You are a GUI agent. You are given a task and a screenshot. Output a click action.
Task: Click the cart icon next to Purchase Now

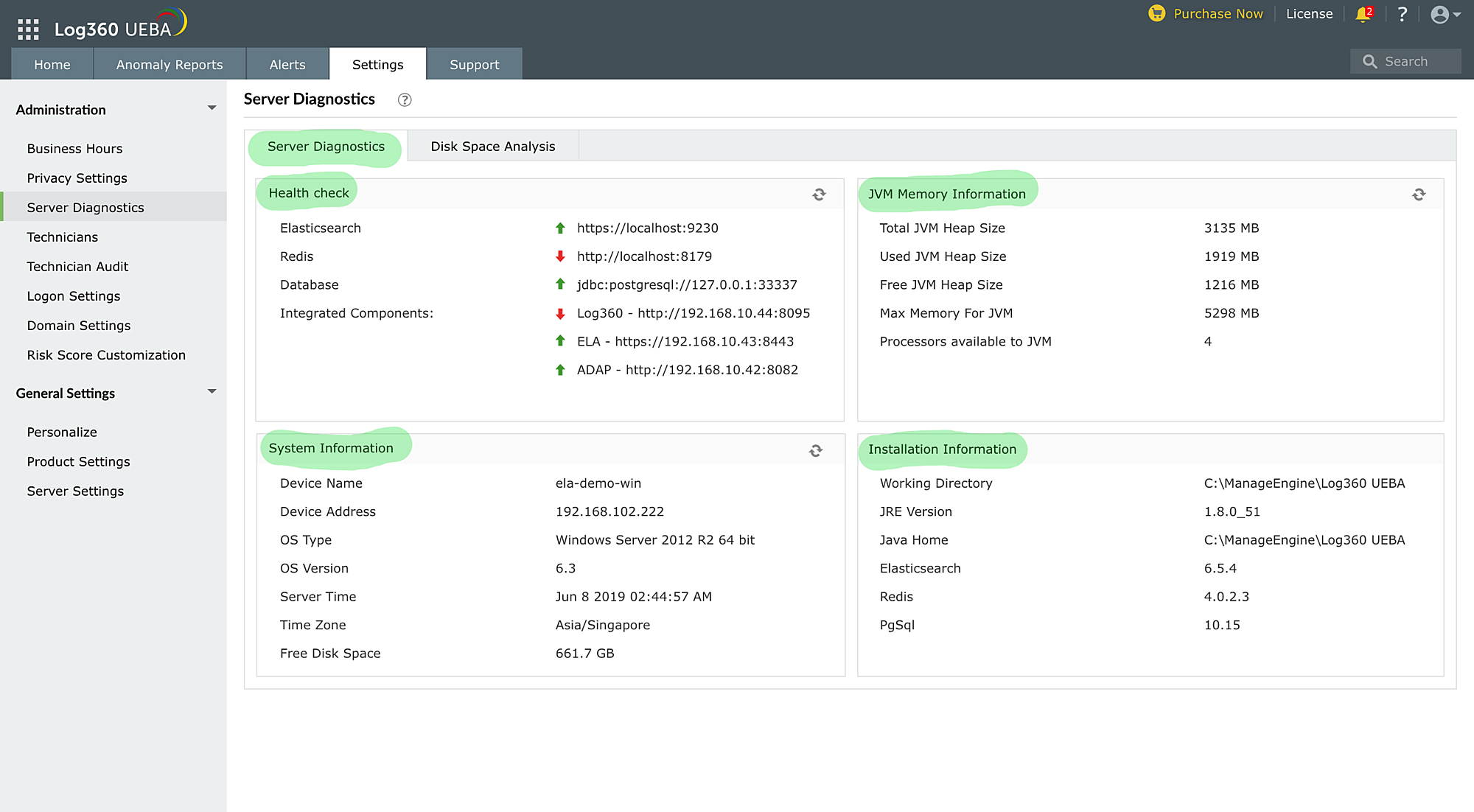(x=1156, y=13)
